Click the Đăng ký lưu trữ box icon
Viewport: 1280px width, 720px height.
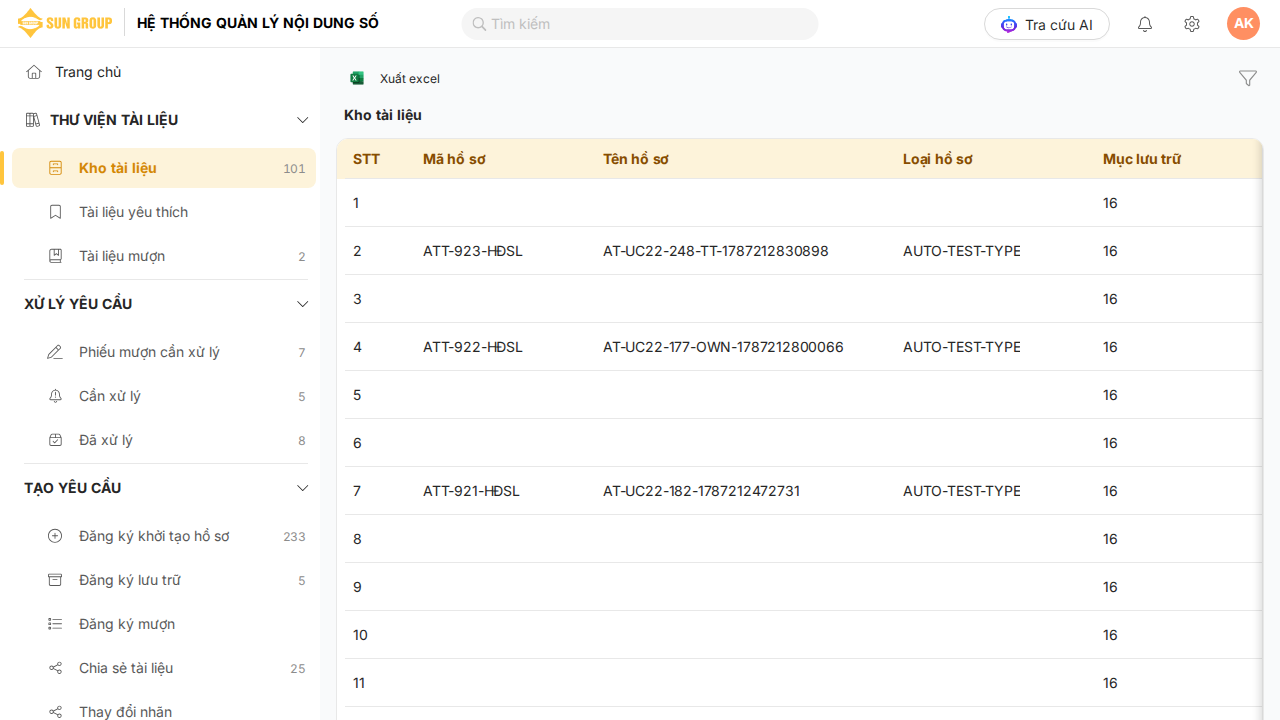(56, 580)
